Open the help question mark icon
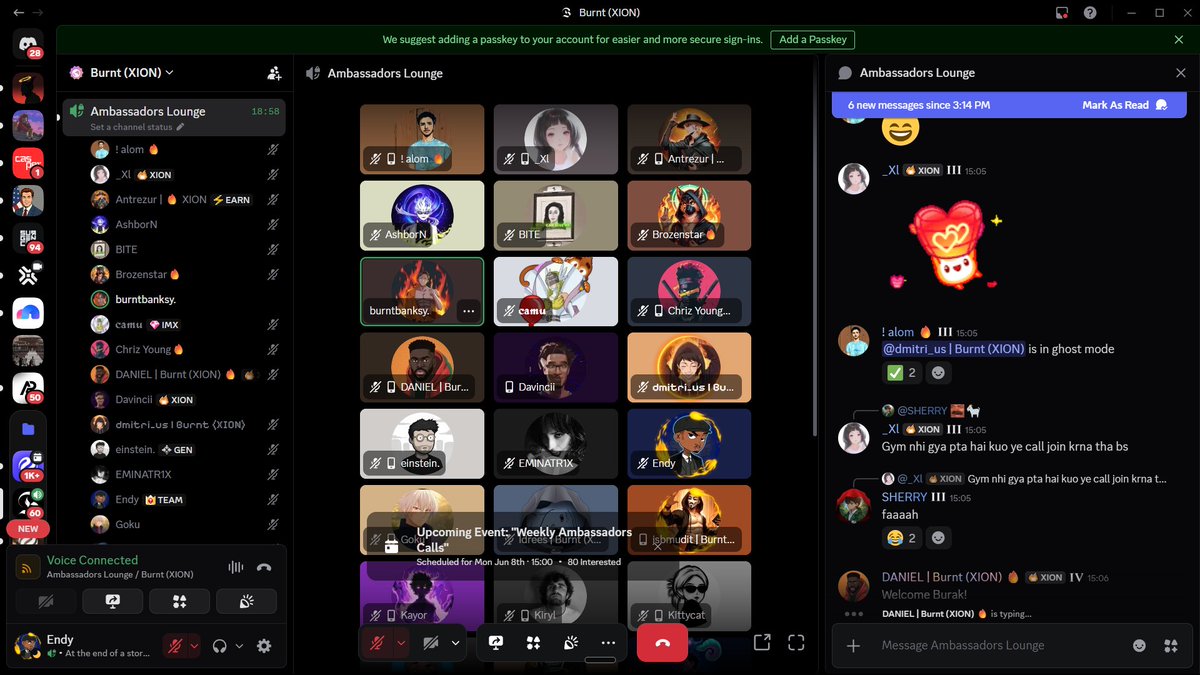This screenshot has width=1200, height=675. pyautogui.click(x=1090, y=13)
